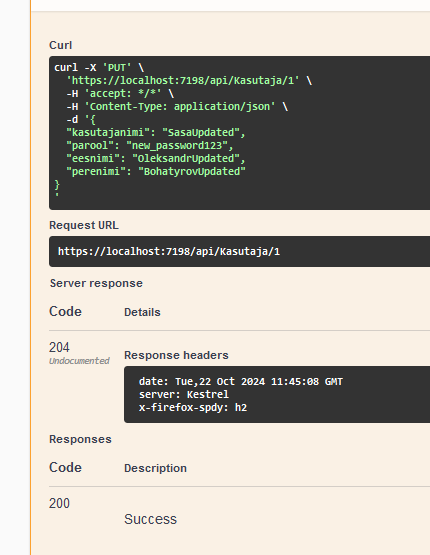Click the Description column header
This screenshot has width=430, height=555.
pos(155,468)
